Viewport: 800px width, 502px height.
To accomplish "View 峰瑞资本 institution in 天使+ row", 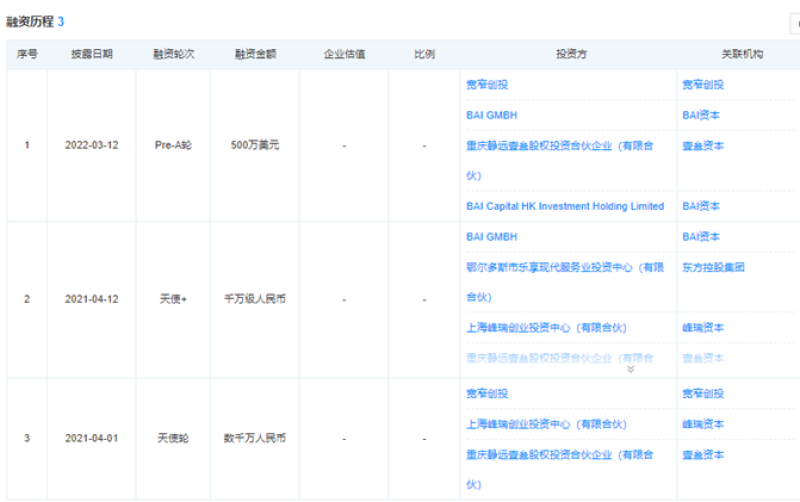I will click(702, 328).
